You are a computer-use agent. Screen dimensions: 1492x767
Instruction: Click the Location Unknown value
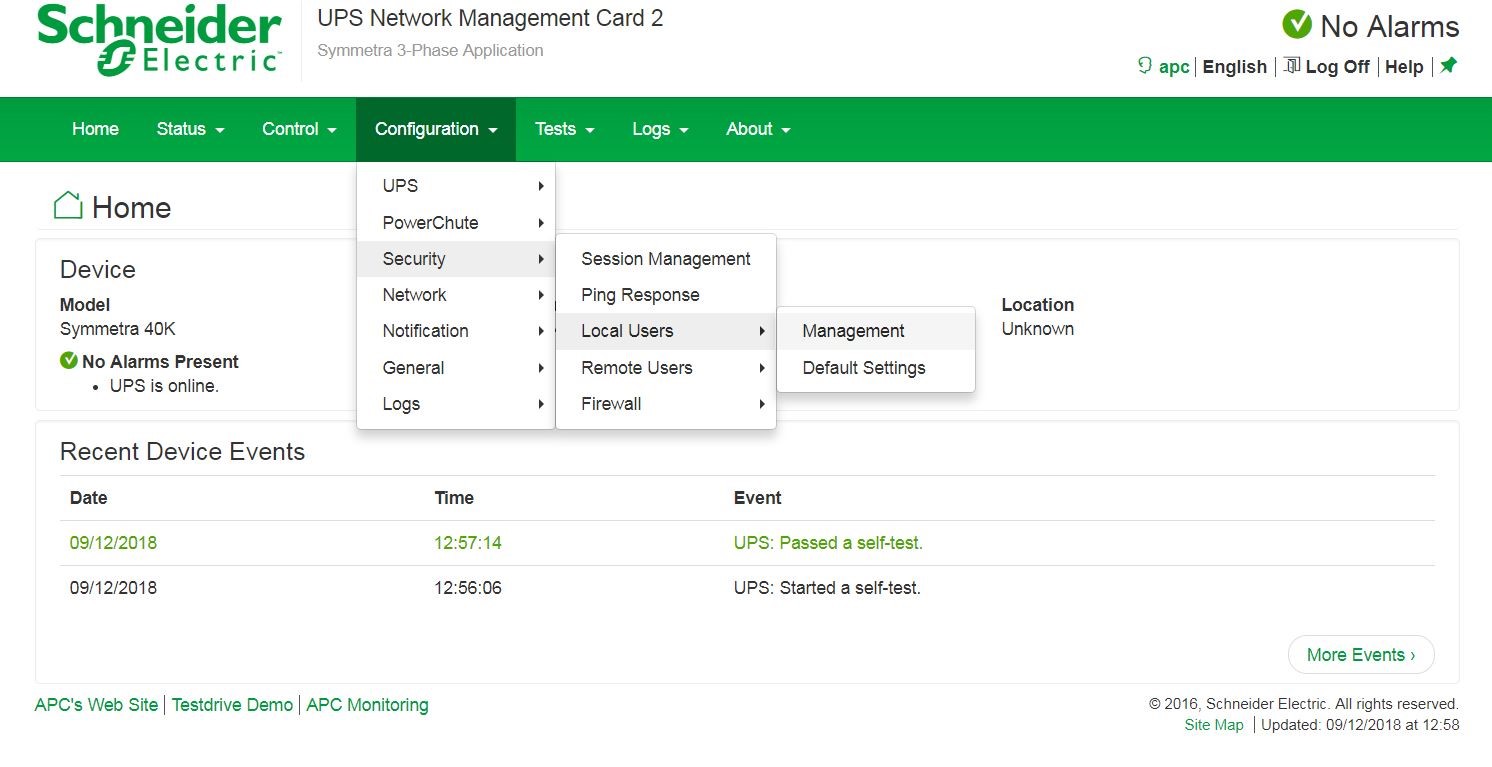pyautogui.click(x=1038, y=329)
